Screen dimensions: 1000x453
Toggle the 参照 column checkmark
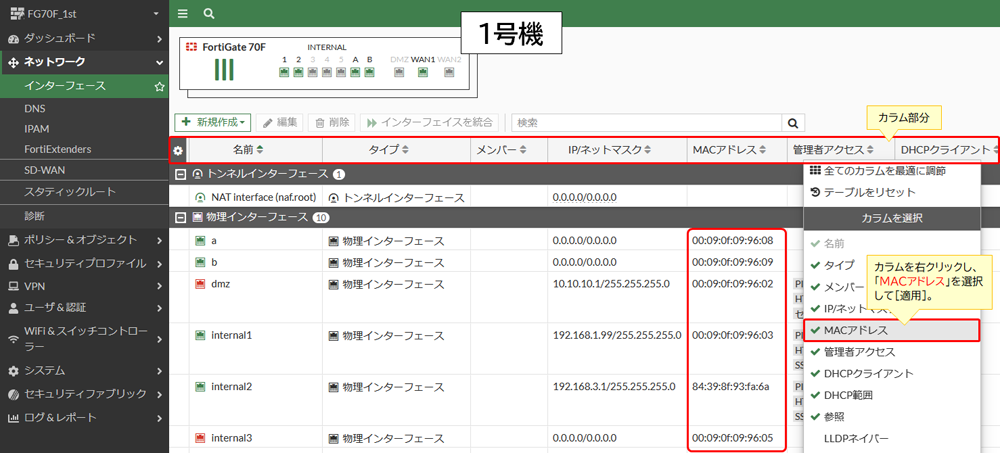tap(814, 417)
